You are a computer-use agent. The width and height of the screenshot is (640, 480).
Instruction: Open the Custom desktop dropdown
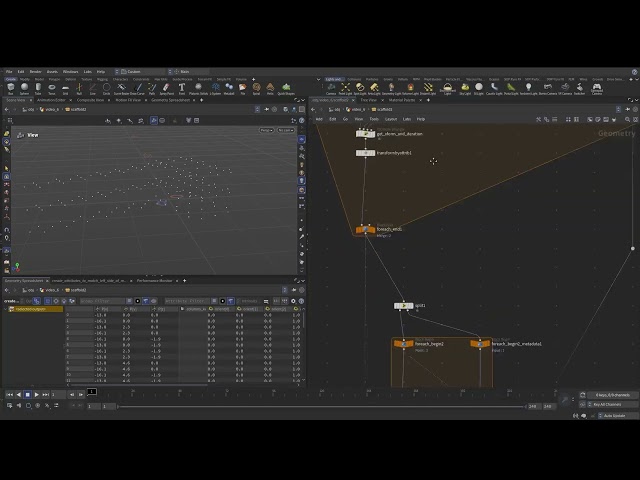point(141,71)
